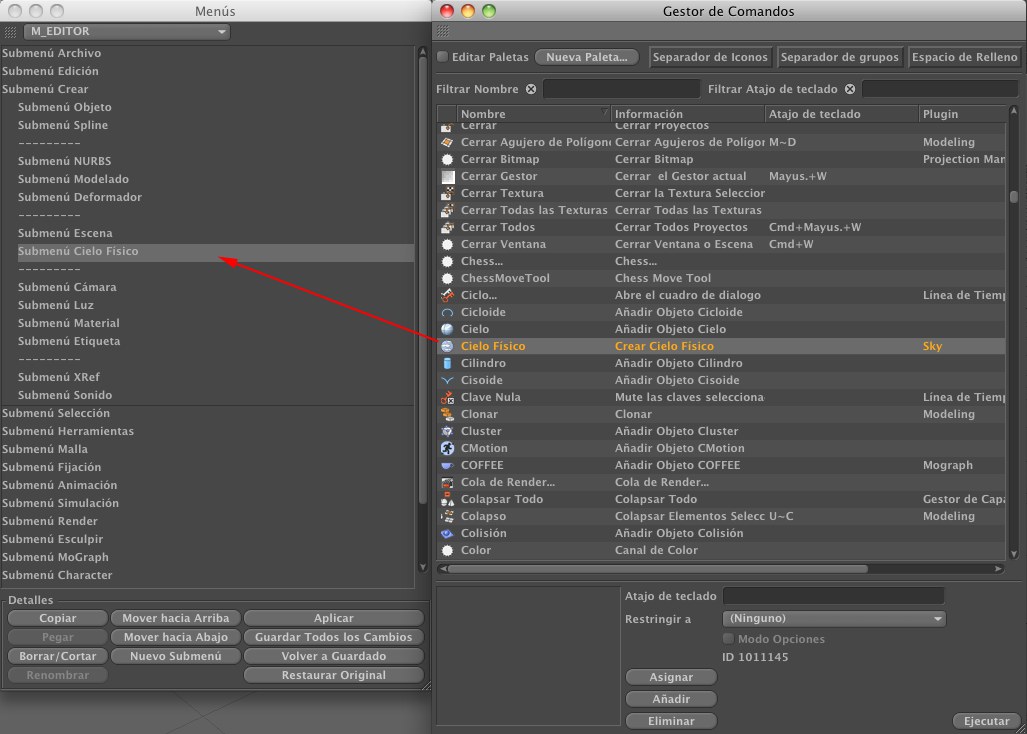Click Guardar Todos los Cambios
The image size is (1027, 734).
pos(333,637)
